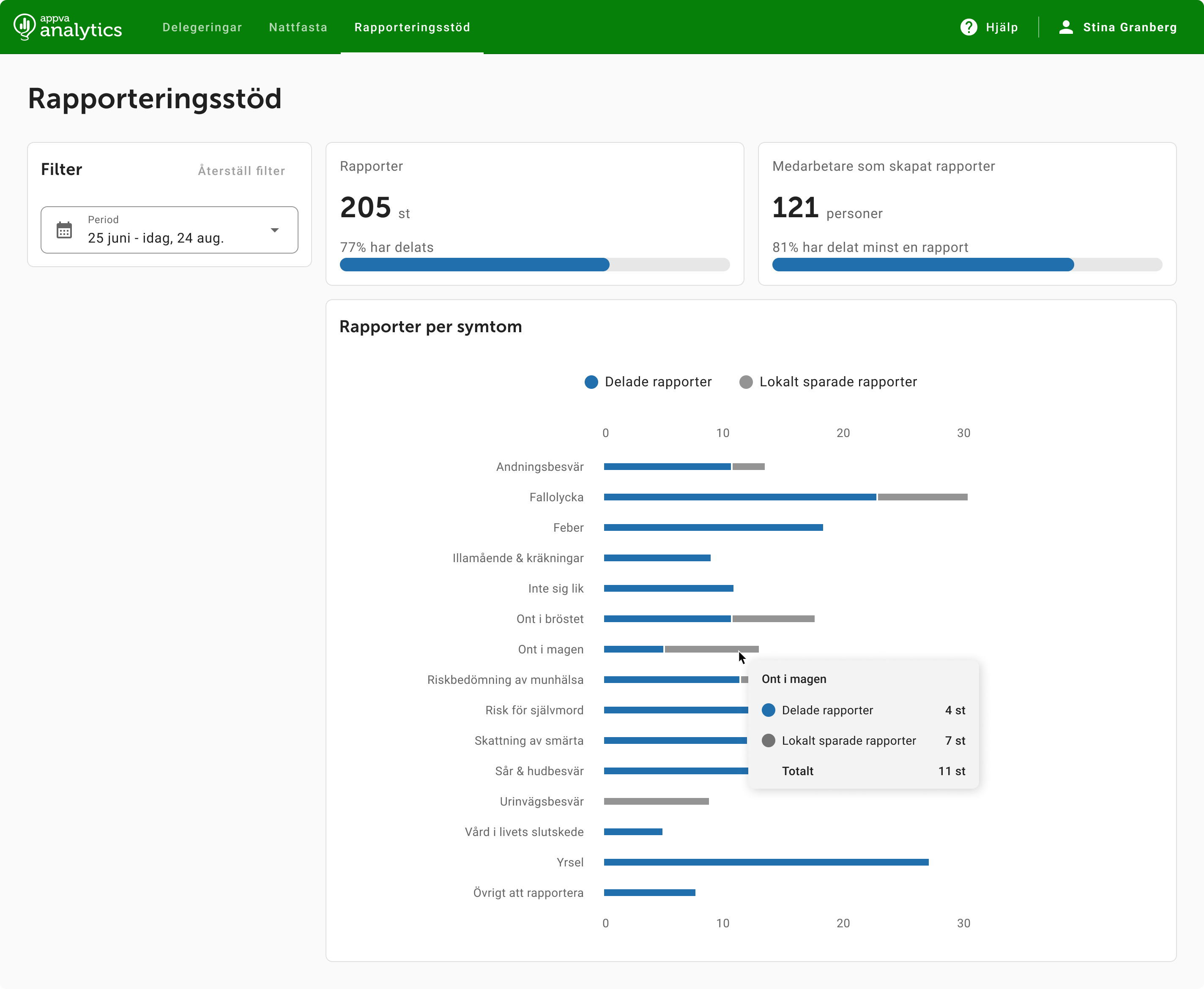Image resolution: width=1204 pixels, height=989 pixels.
Task: Toggle Lokalt sparade rapporter series in legend
Action: click(828, 382)
